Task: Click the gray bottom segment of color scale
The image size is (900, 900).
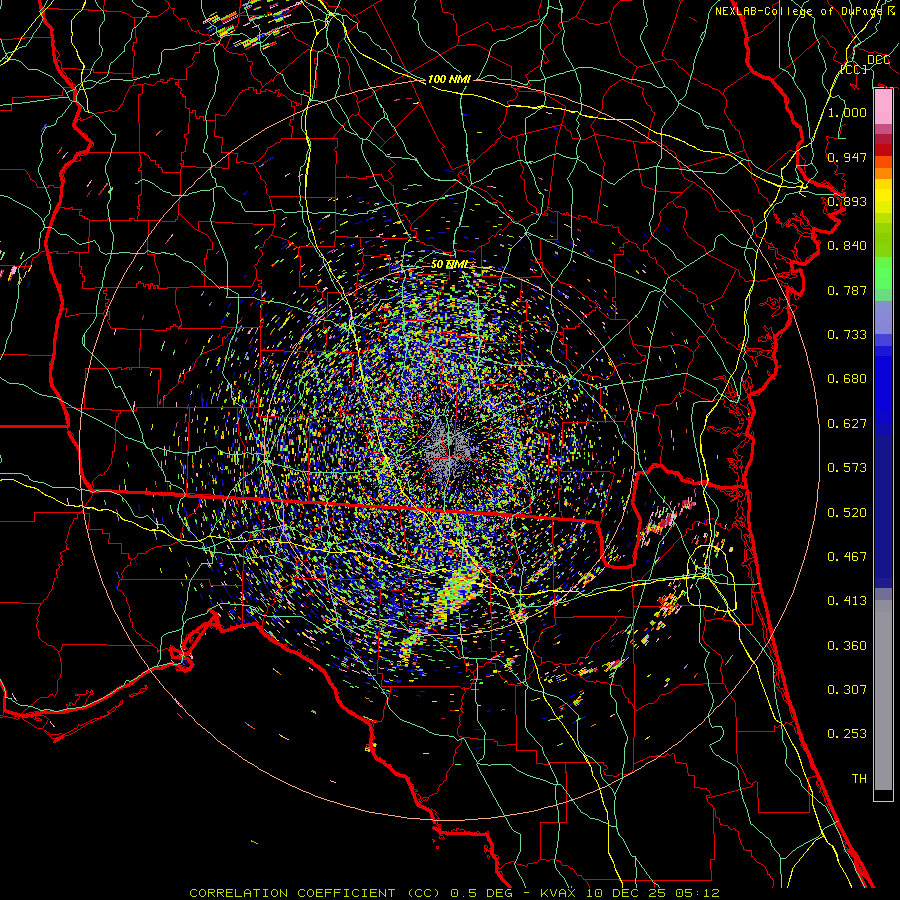Action: (x=883, y=695)
